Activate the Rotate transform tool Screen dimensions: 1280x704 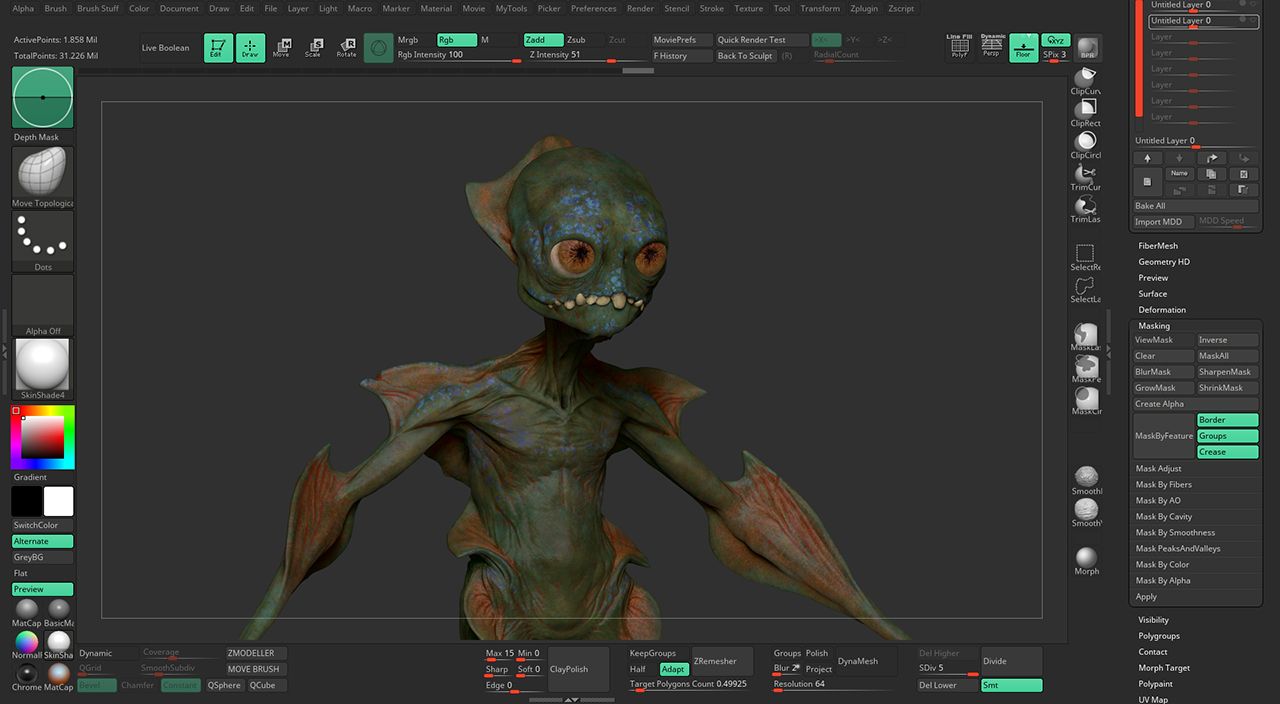(346, 47)
